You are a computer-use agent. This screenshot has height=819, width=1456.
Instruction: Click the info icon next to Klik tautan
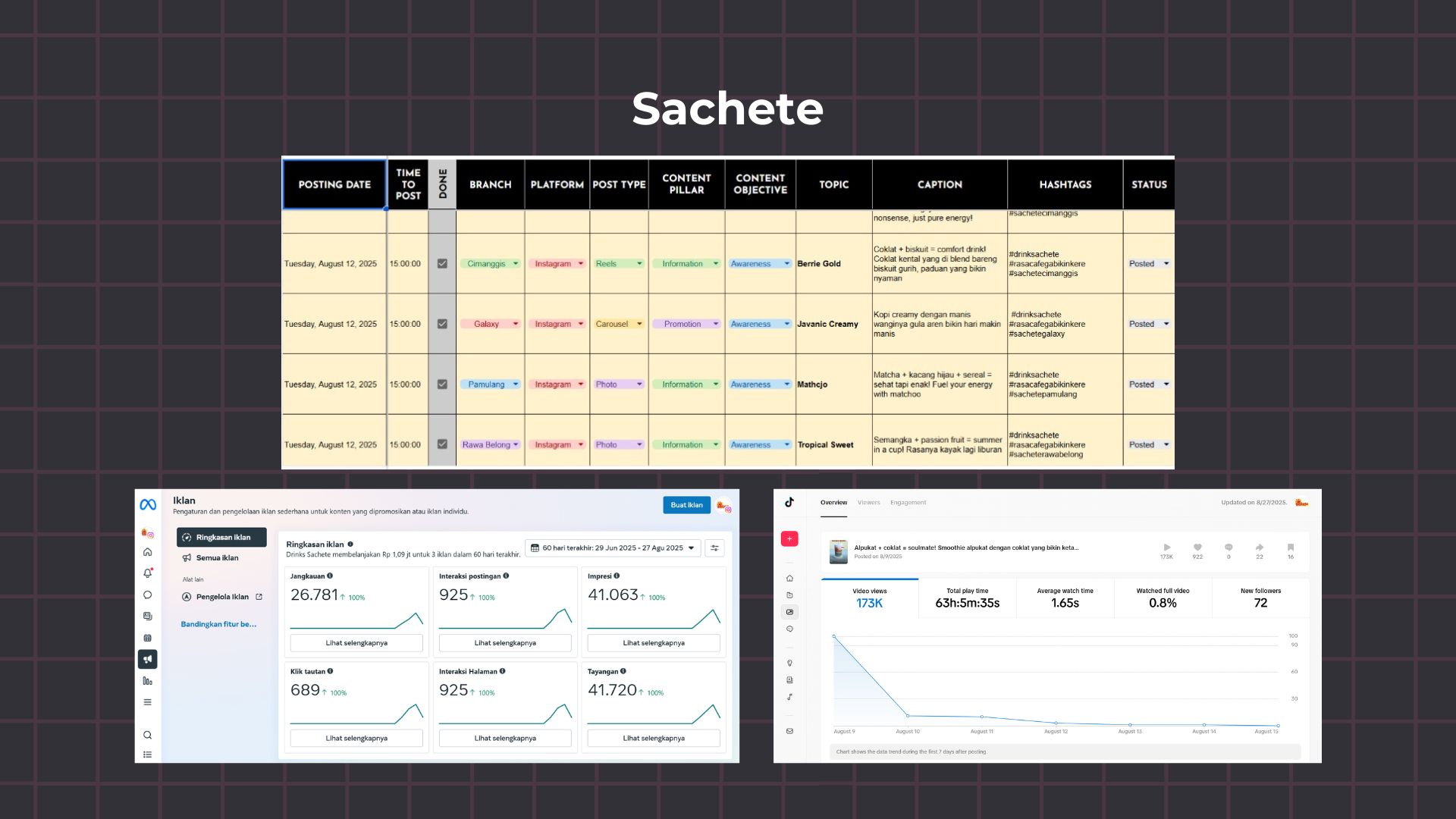(x=330, y=671)
